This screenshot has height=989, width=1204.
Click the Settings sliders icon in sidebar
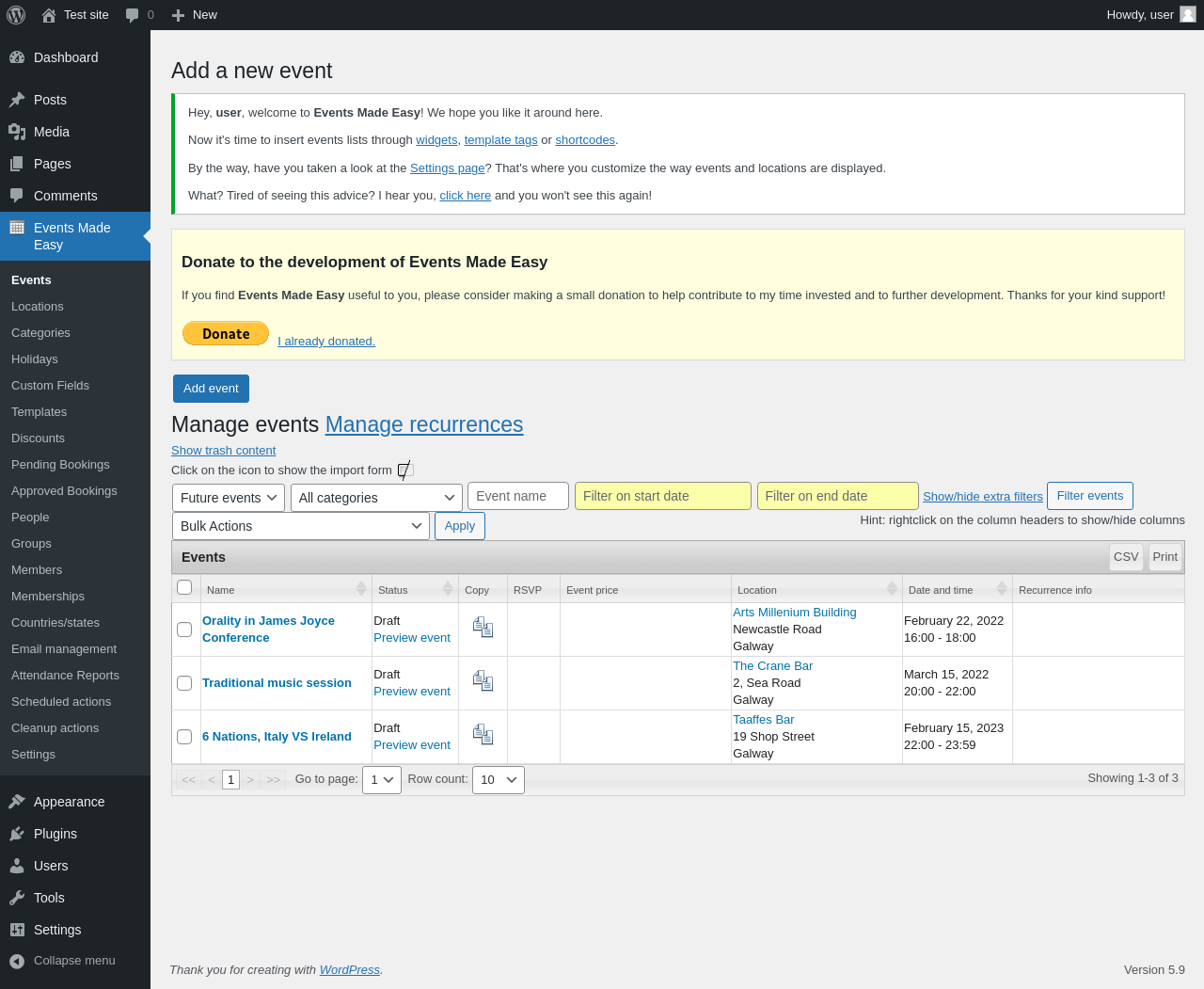click(x=17, y=930)
